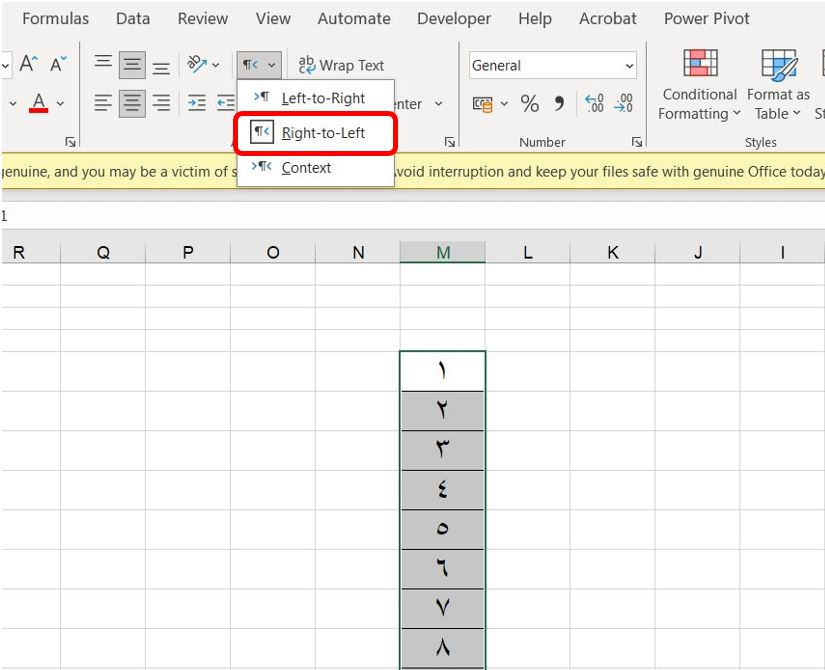Image resolution: width=825 pixels, height=670 pixels.
Task: Enable Wrap Text
Action: pos(341,65)
